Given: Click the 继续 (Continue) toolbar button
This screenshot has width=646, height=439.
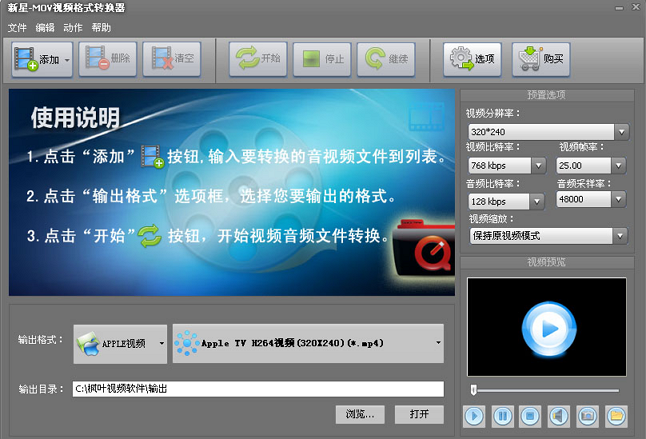Looking at the screenshot, I should [386, 59].
